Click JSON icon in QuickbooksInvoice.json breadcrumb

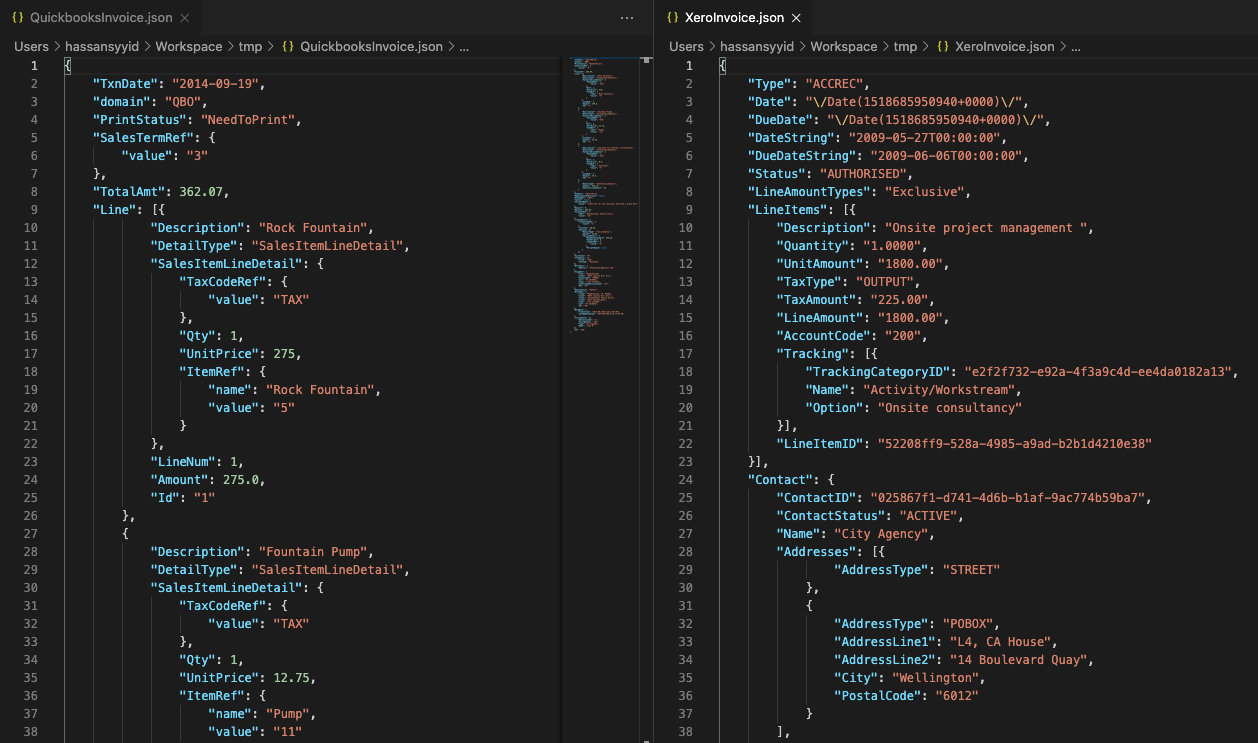pyautogui.click(x=288, y=47)
